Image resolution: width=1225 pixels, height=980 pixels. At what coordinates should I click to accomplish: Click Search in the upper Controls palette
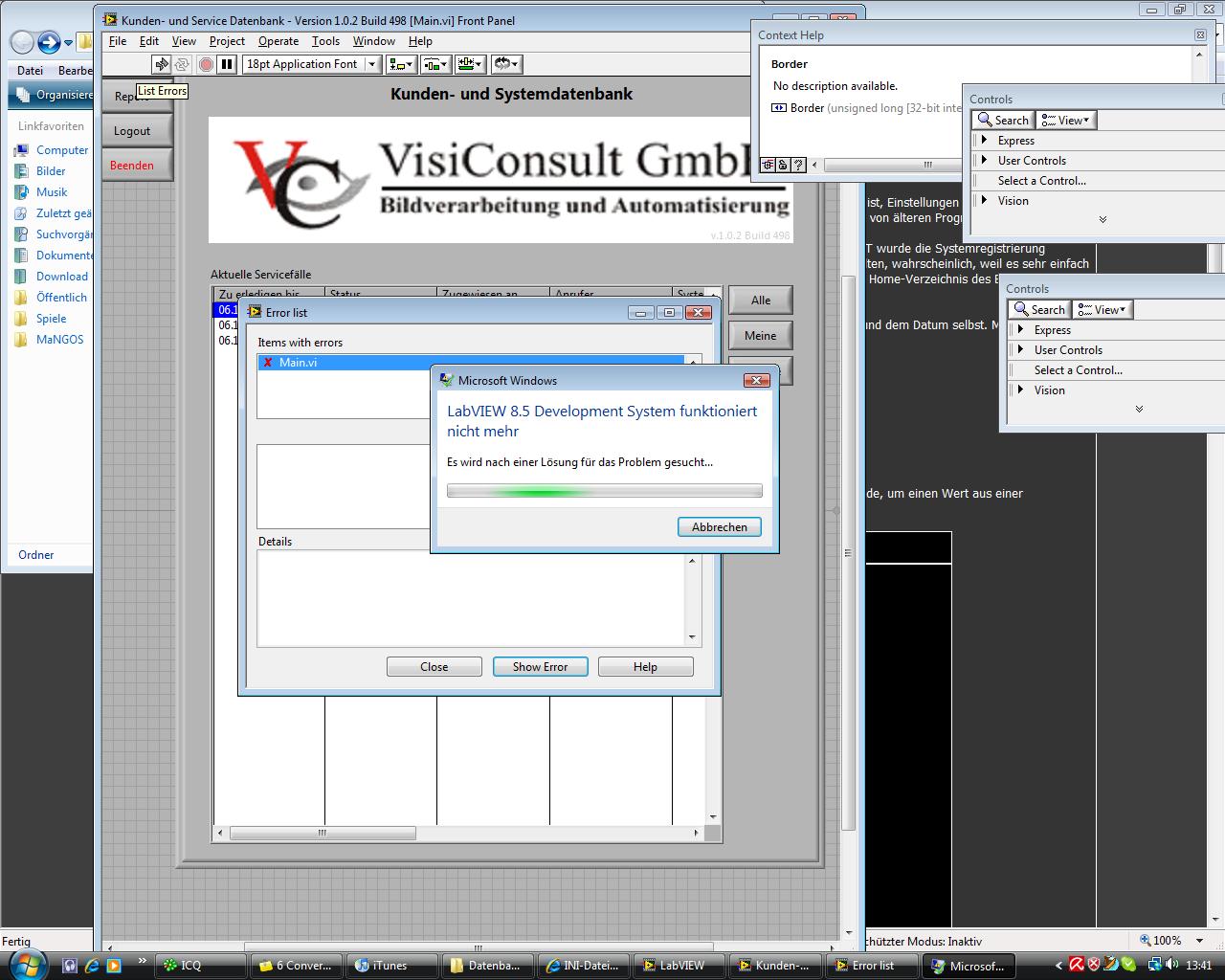tap(1002, 121)
